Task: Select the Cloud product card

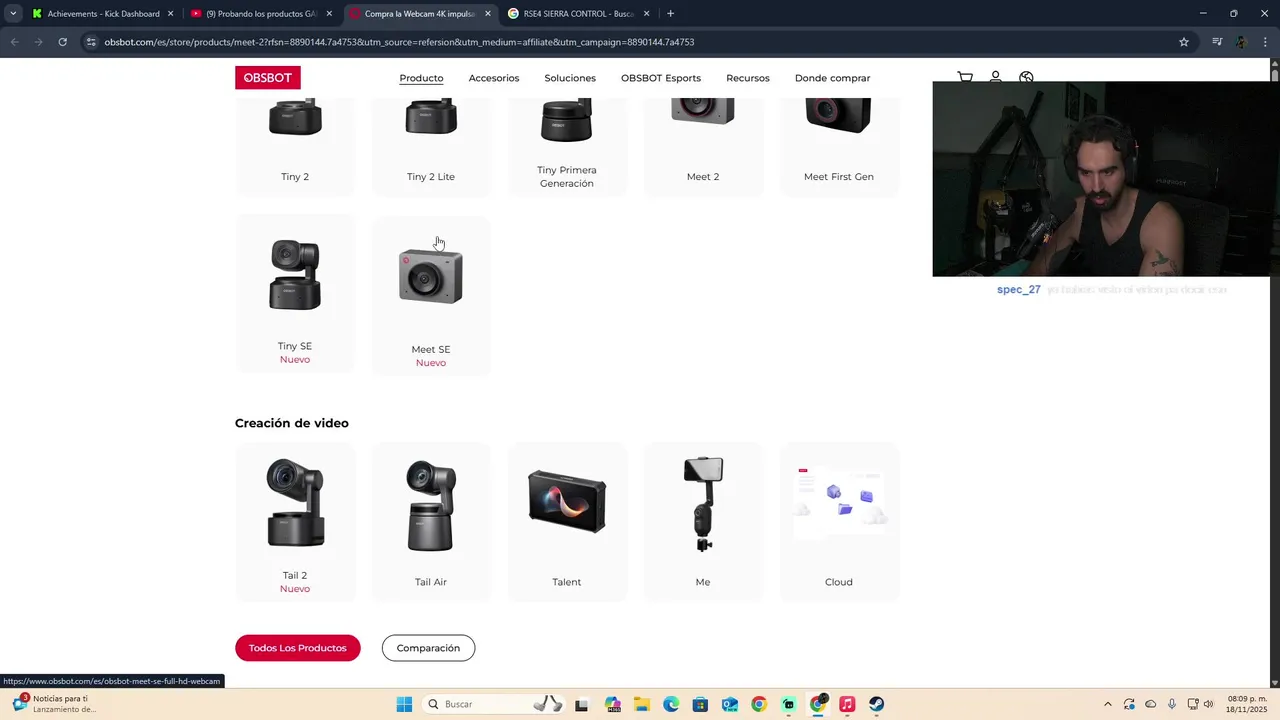Action: [839, 522]
